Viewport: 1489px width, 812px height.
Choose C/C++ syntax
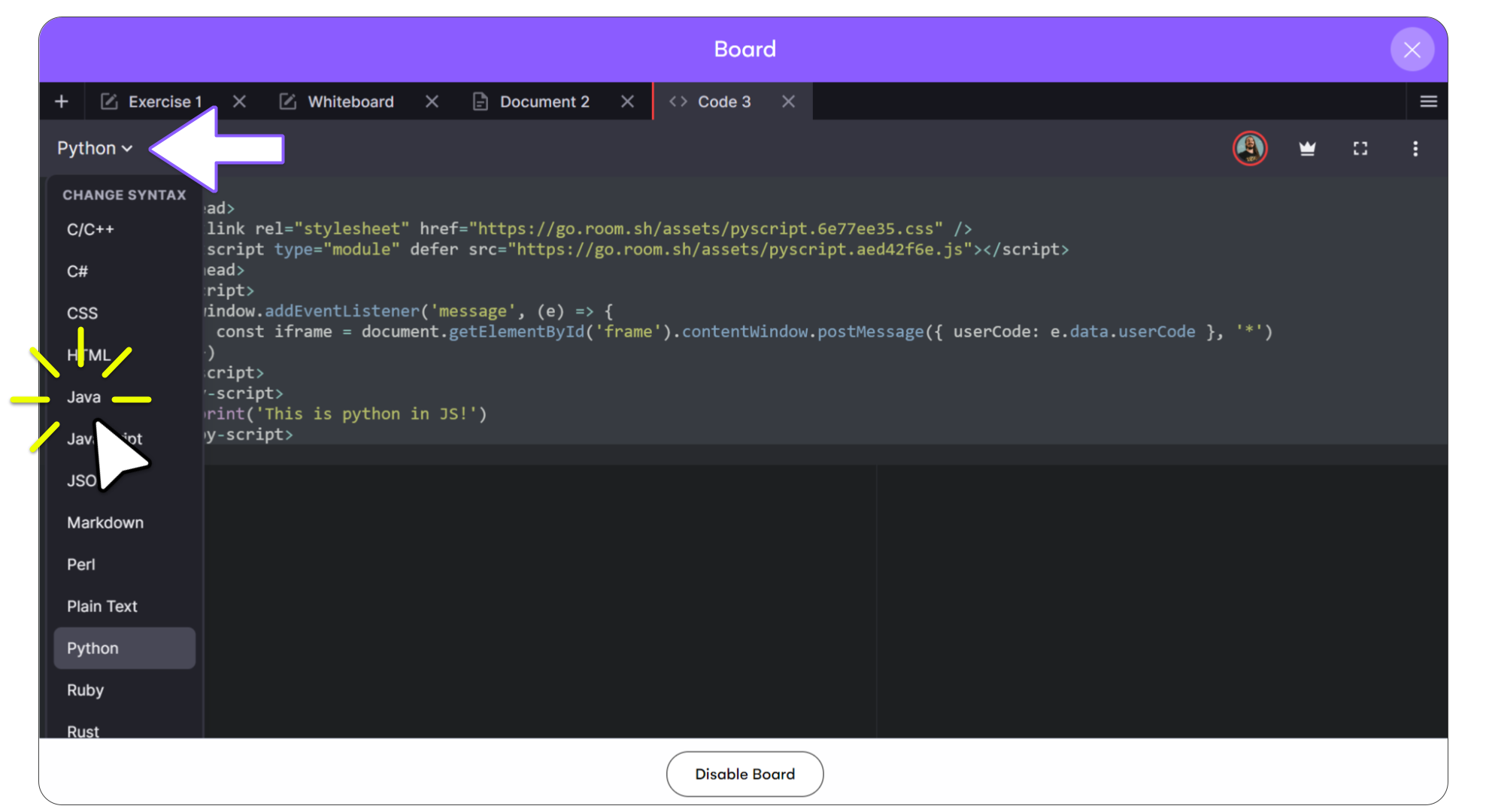[125, 229]
